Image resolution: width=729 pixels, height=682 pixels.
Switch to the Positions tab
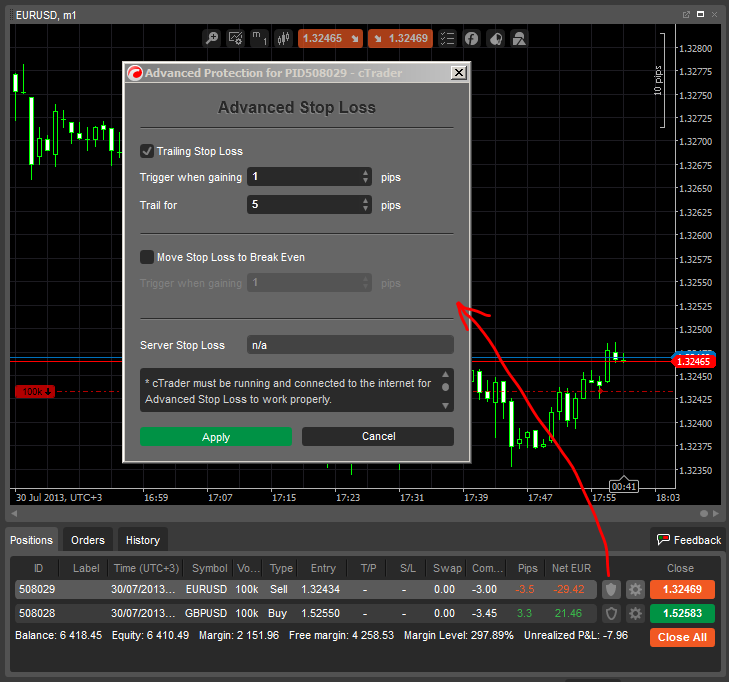(x=32, y=540)
